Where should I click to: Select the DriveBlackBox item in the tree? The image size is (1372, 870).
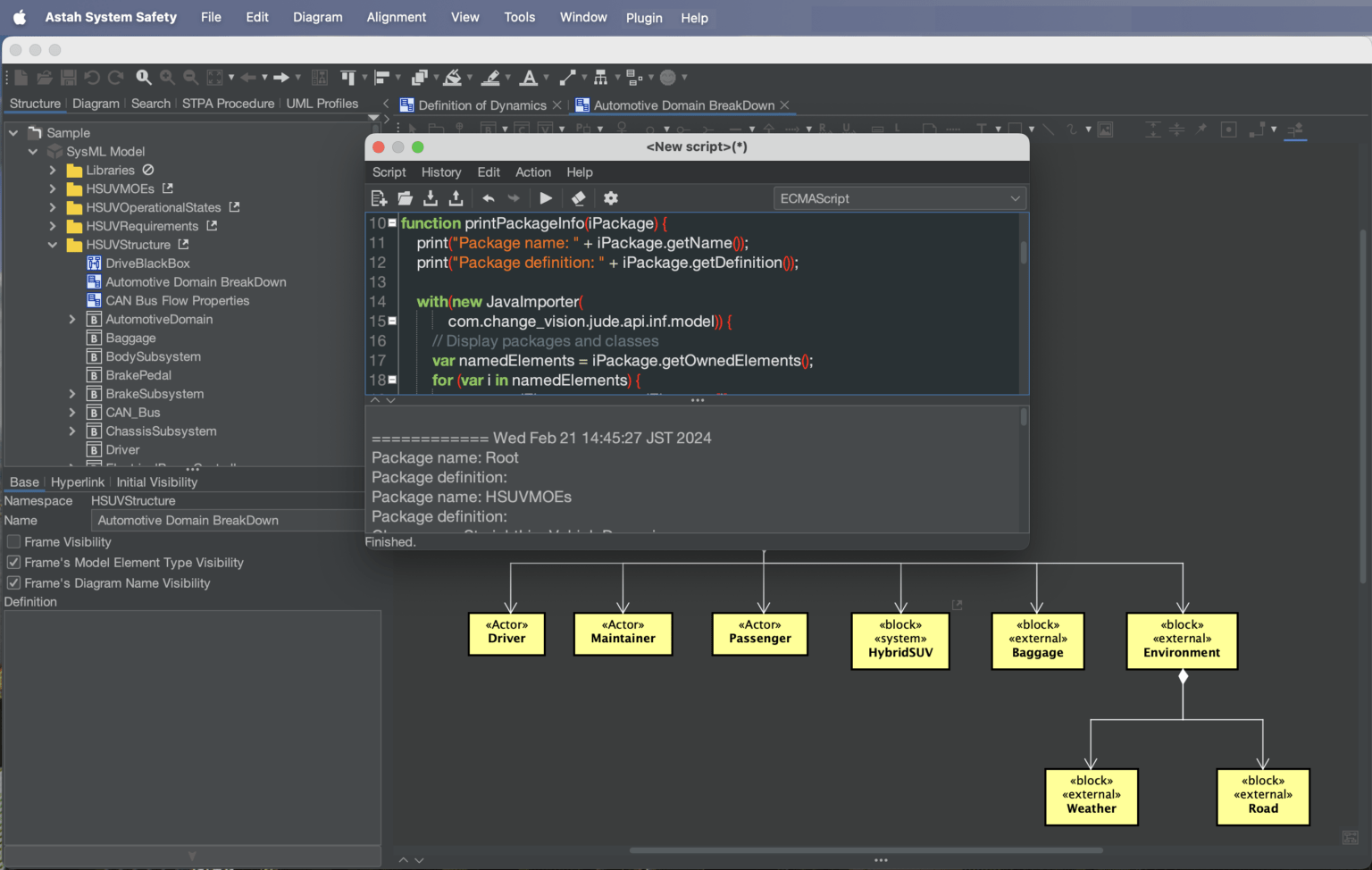point(148,263)
